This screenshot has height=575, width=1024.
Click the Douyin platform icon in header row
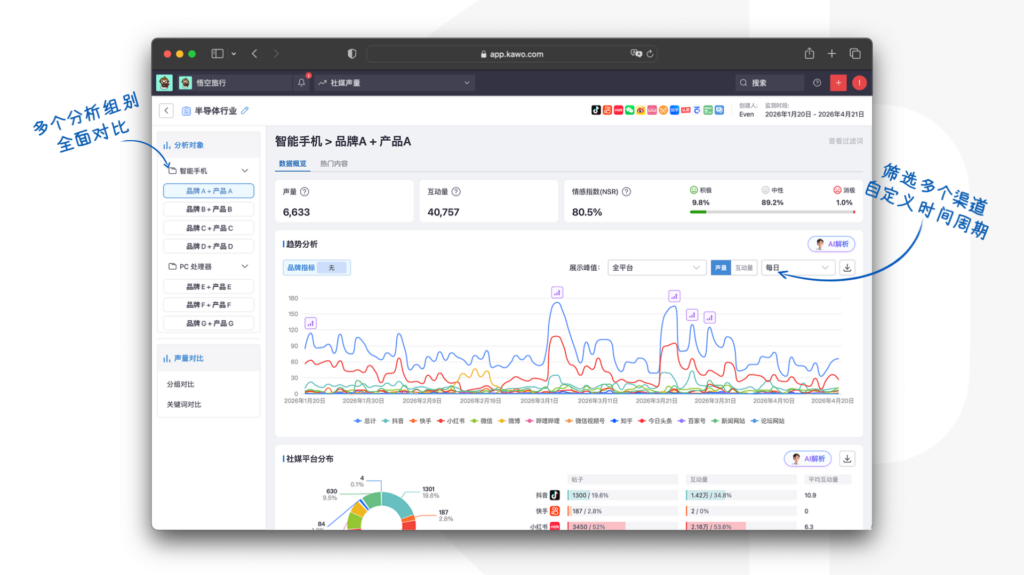(596, 110)
